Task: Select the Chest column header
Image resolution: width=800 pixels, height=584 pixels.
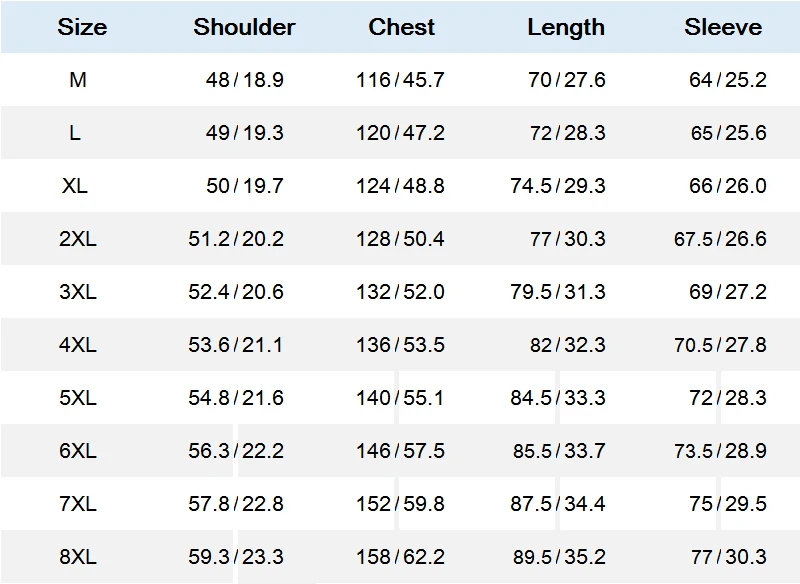Action: [401, 27]
